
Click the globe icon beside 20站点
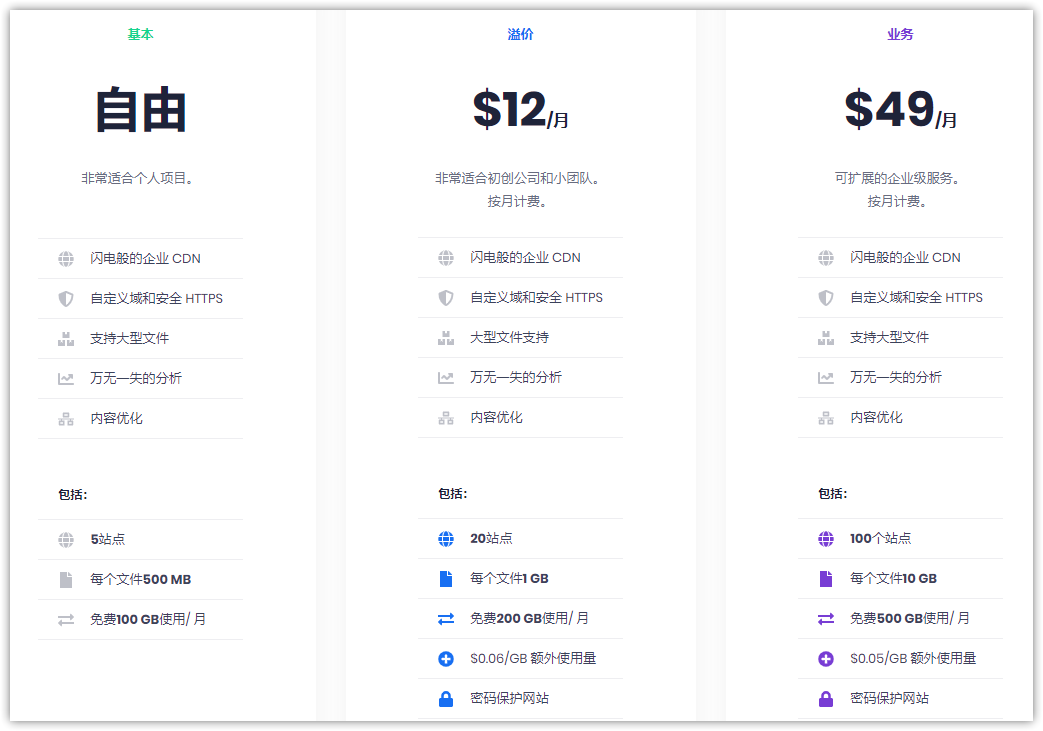tap(446, 539)
